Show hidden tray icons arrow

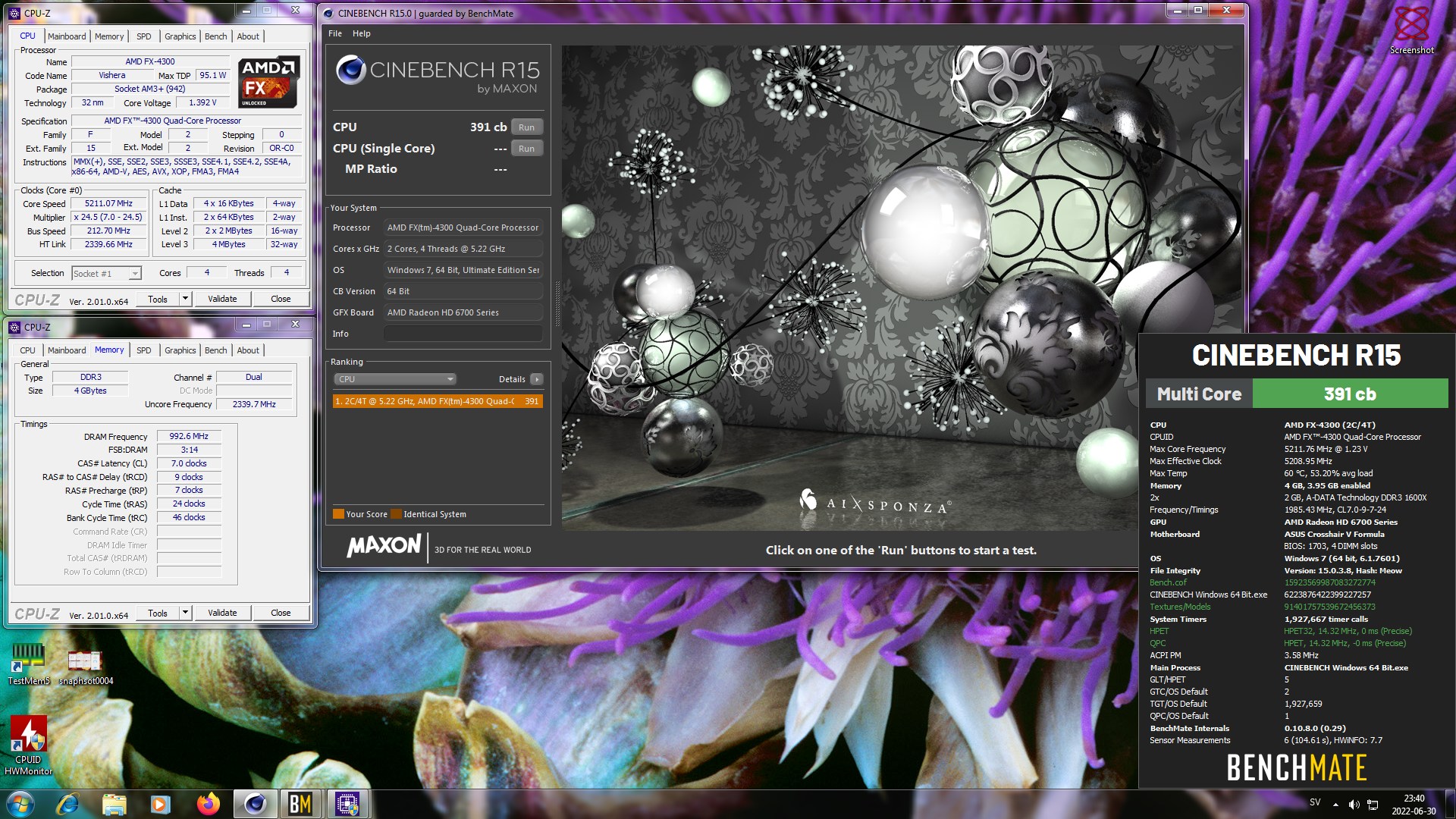click(1336, 805)
